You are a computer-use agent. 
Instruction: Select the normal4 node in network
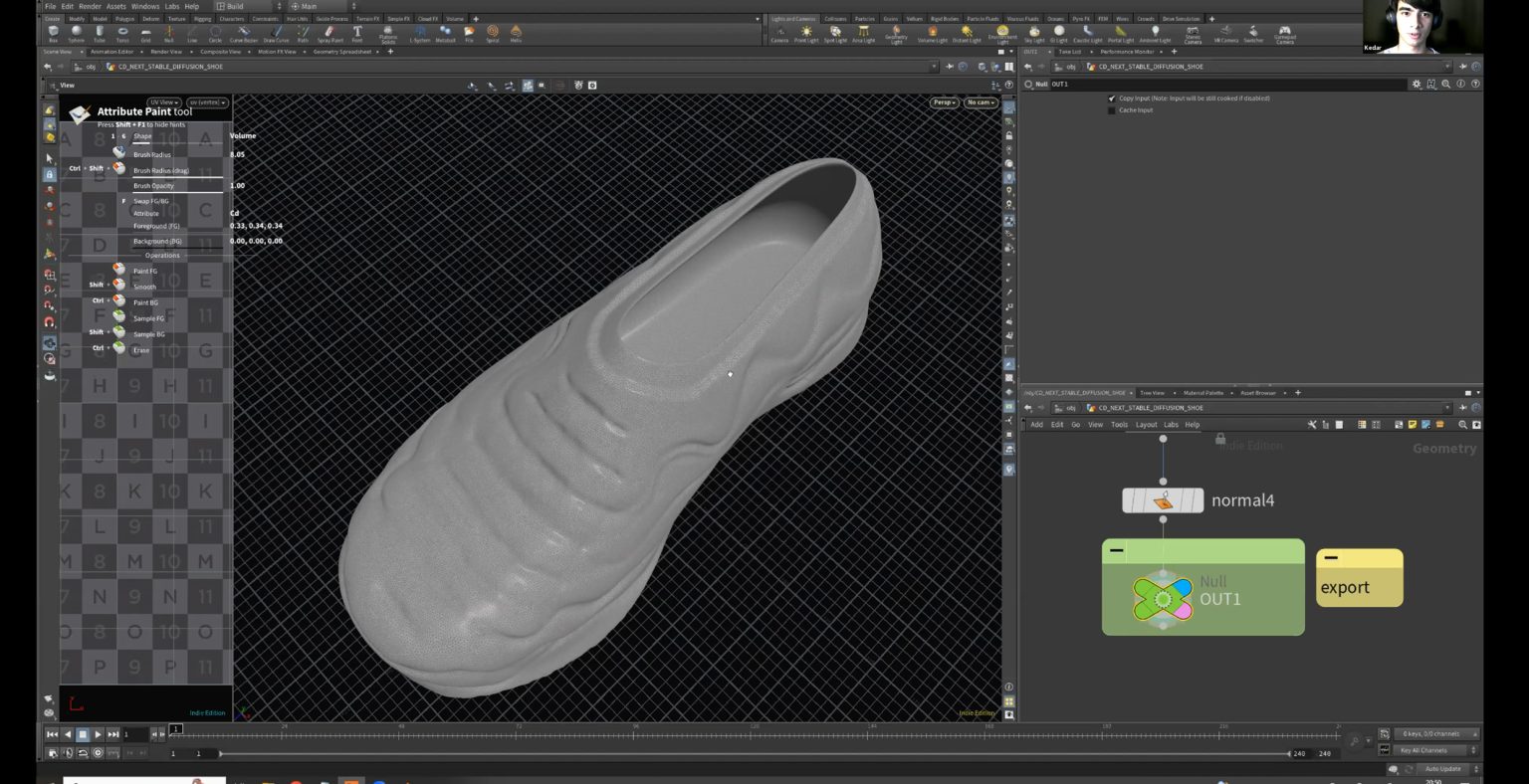[1162, 500]
